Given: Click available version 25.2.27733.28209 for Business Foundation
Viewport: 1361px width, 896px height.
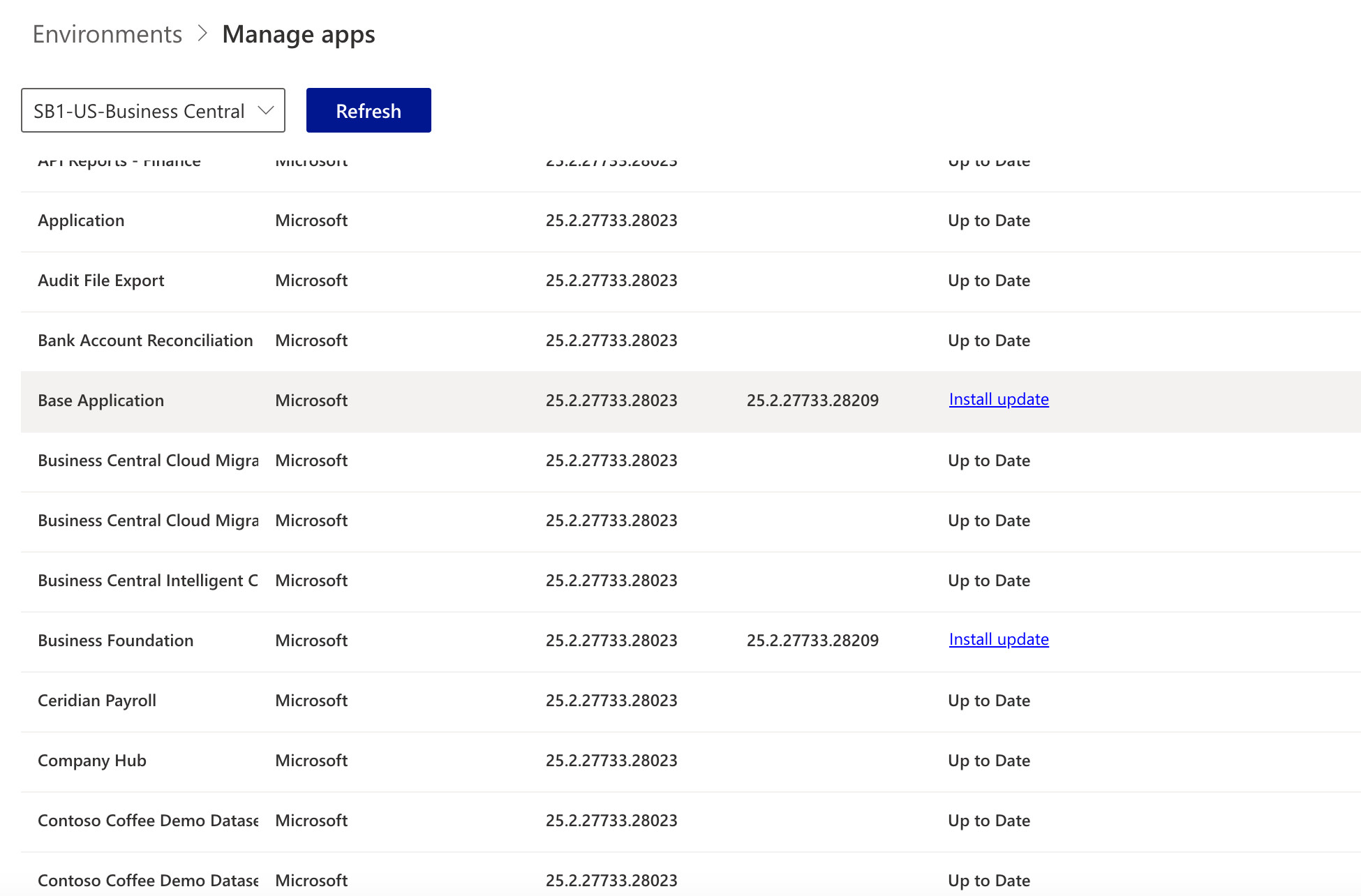Looking at the screenshot, I should click(812, 641).
